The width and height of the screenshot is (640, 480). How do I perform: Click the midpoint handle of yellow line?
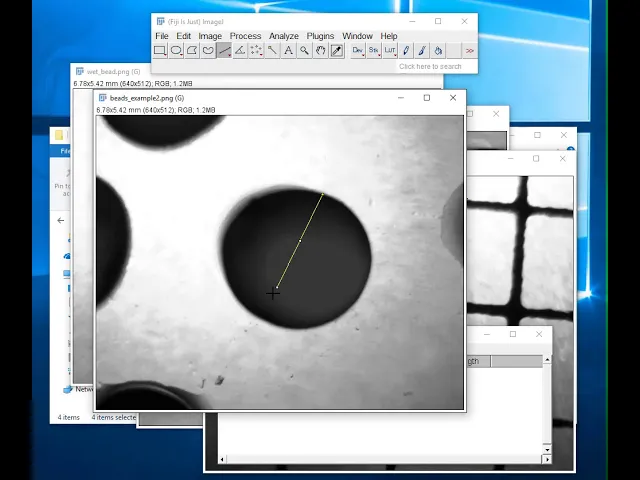[x=300, y=241]
